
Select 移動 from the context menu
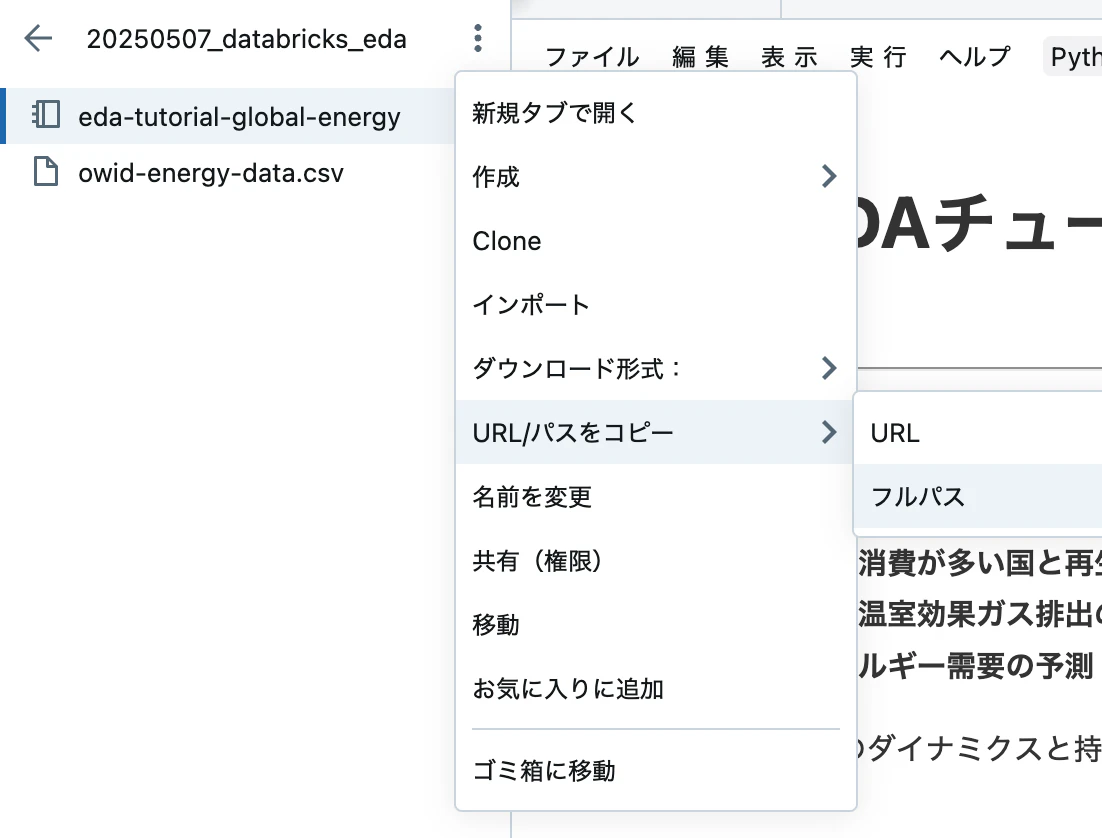[655, 624]
